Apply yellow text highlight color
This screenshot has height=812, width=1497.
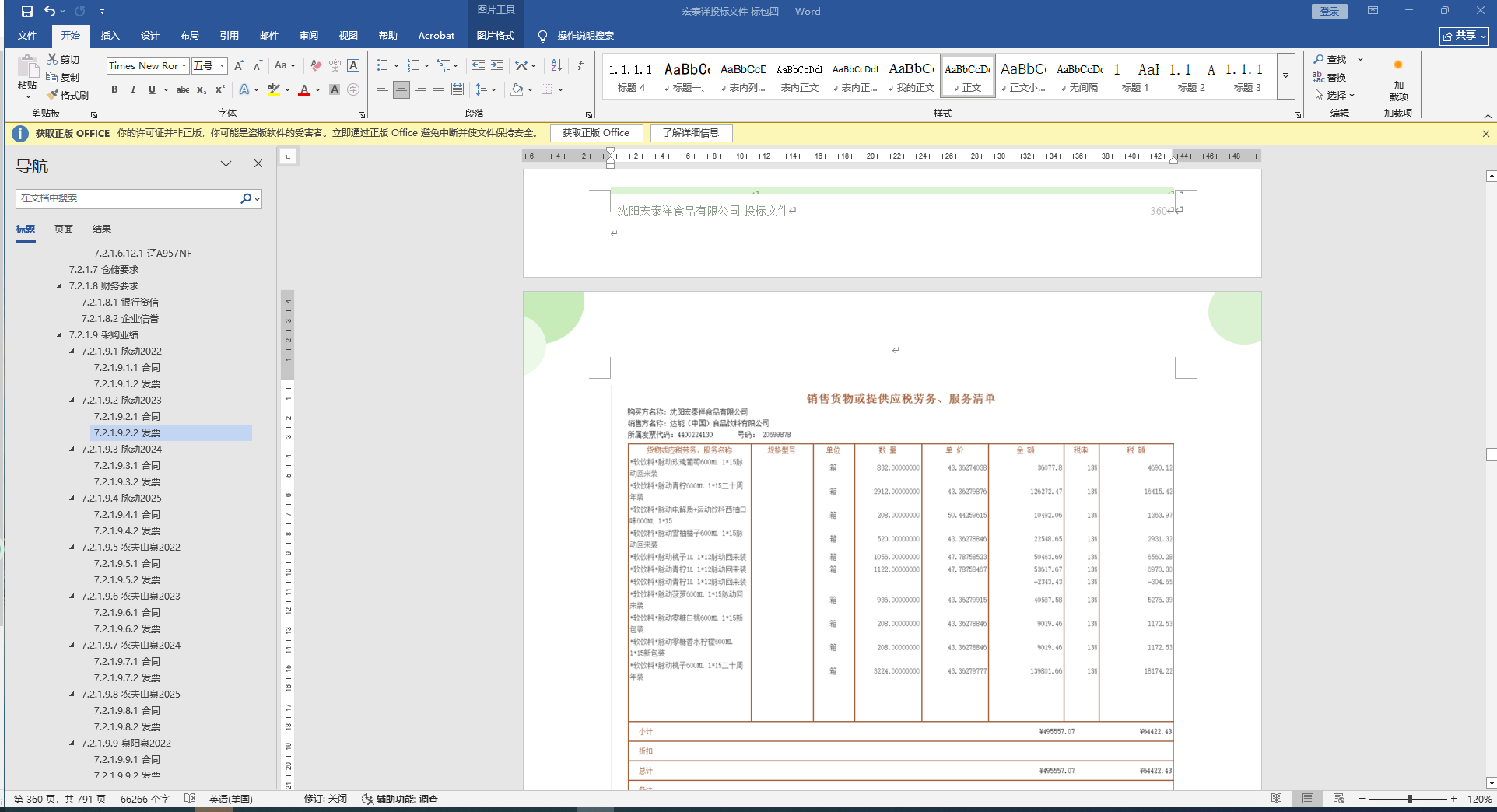tap(273, 90)
